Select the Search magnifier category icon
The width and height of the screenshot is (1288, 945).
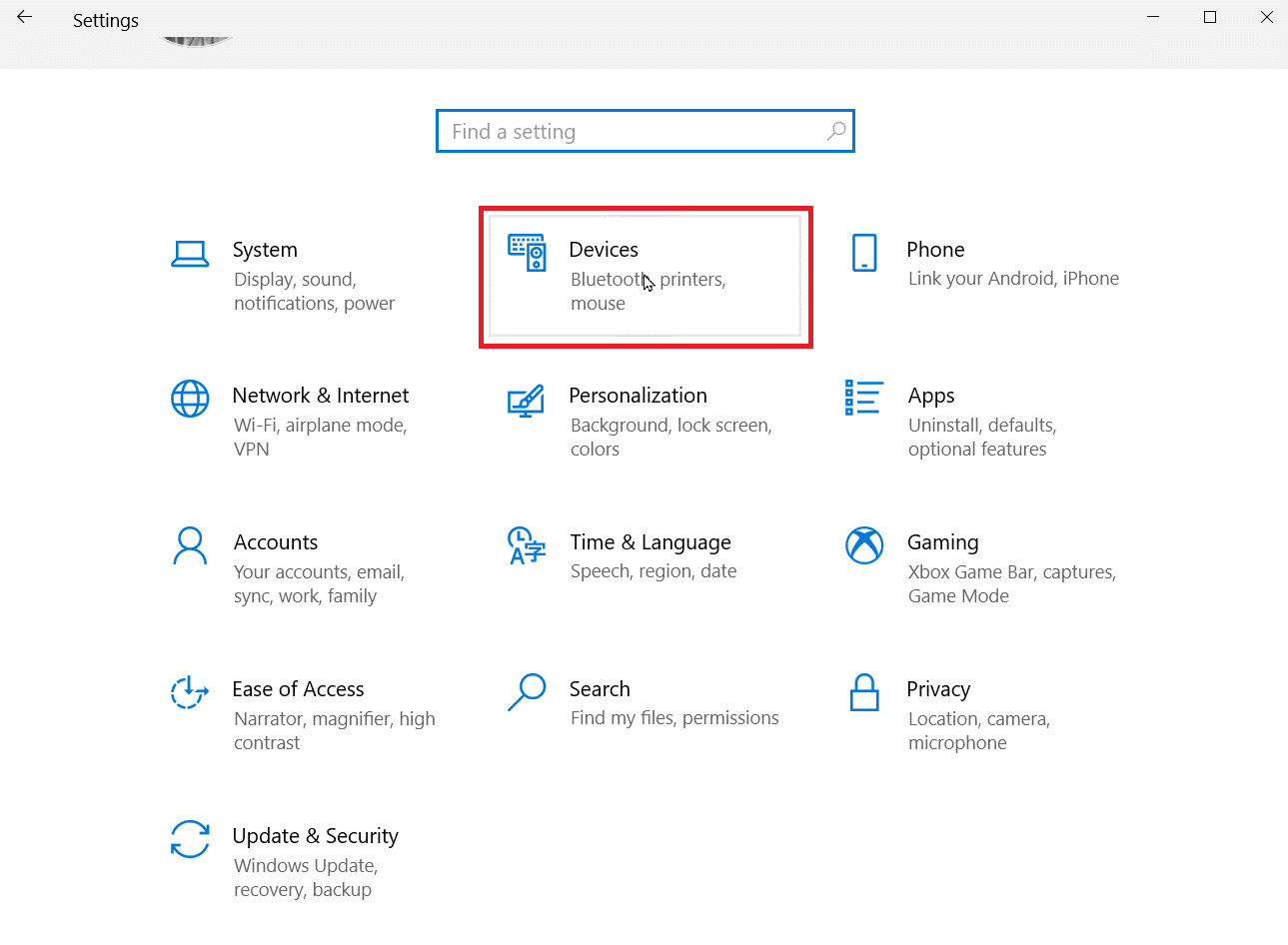coord(527,692)
